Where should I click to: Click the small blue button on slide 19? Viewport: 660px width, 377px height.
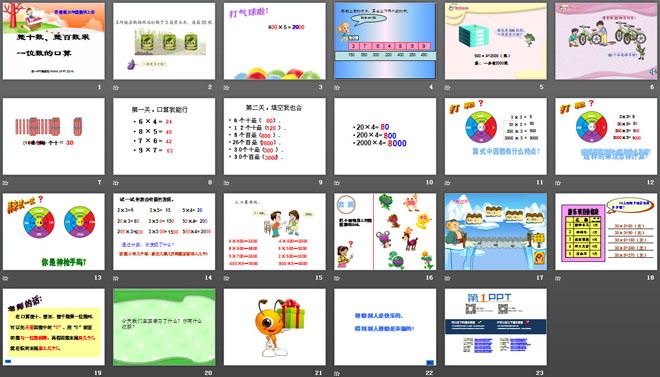pyautogui.click(x=8, y=361)
